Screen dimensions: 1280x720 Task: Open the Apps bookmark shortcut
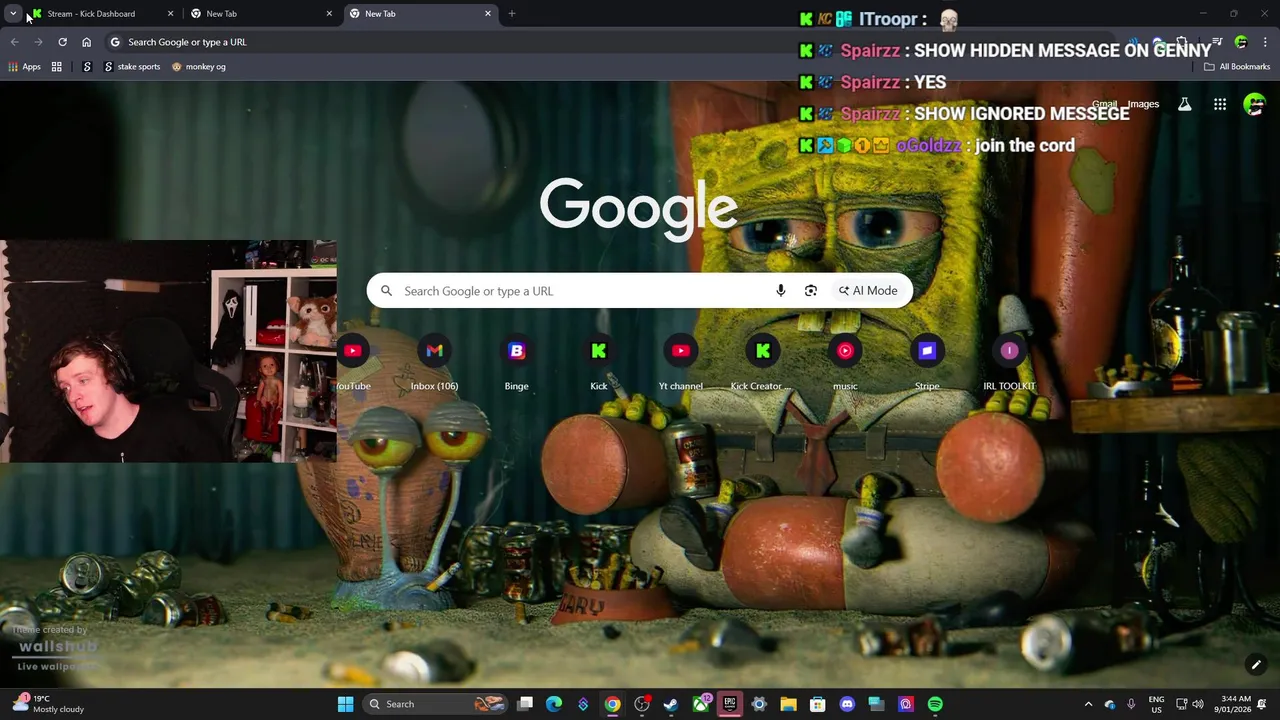coord(25,67)
